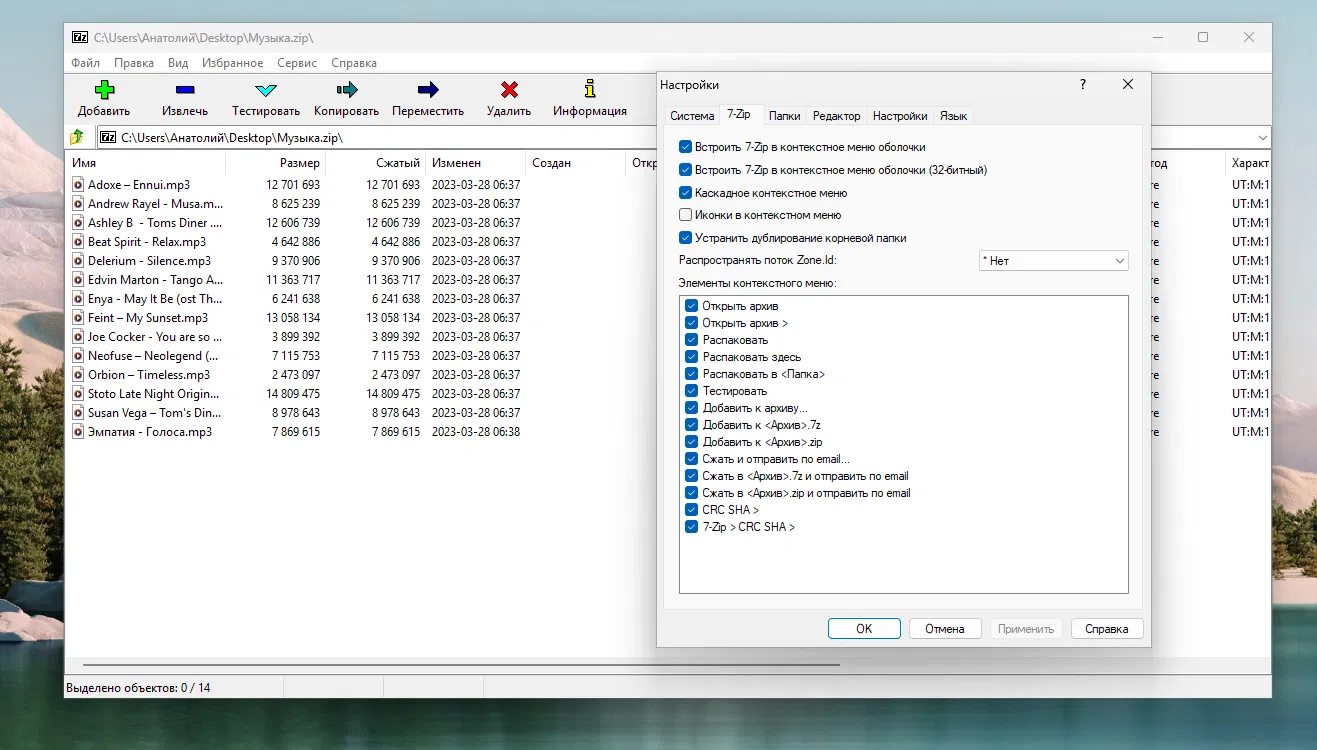Viewport: 1317px width, 750px height.
Task: Select the file icon of Ashley B - Toms Diner
Action: click(79, 223)
